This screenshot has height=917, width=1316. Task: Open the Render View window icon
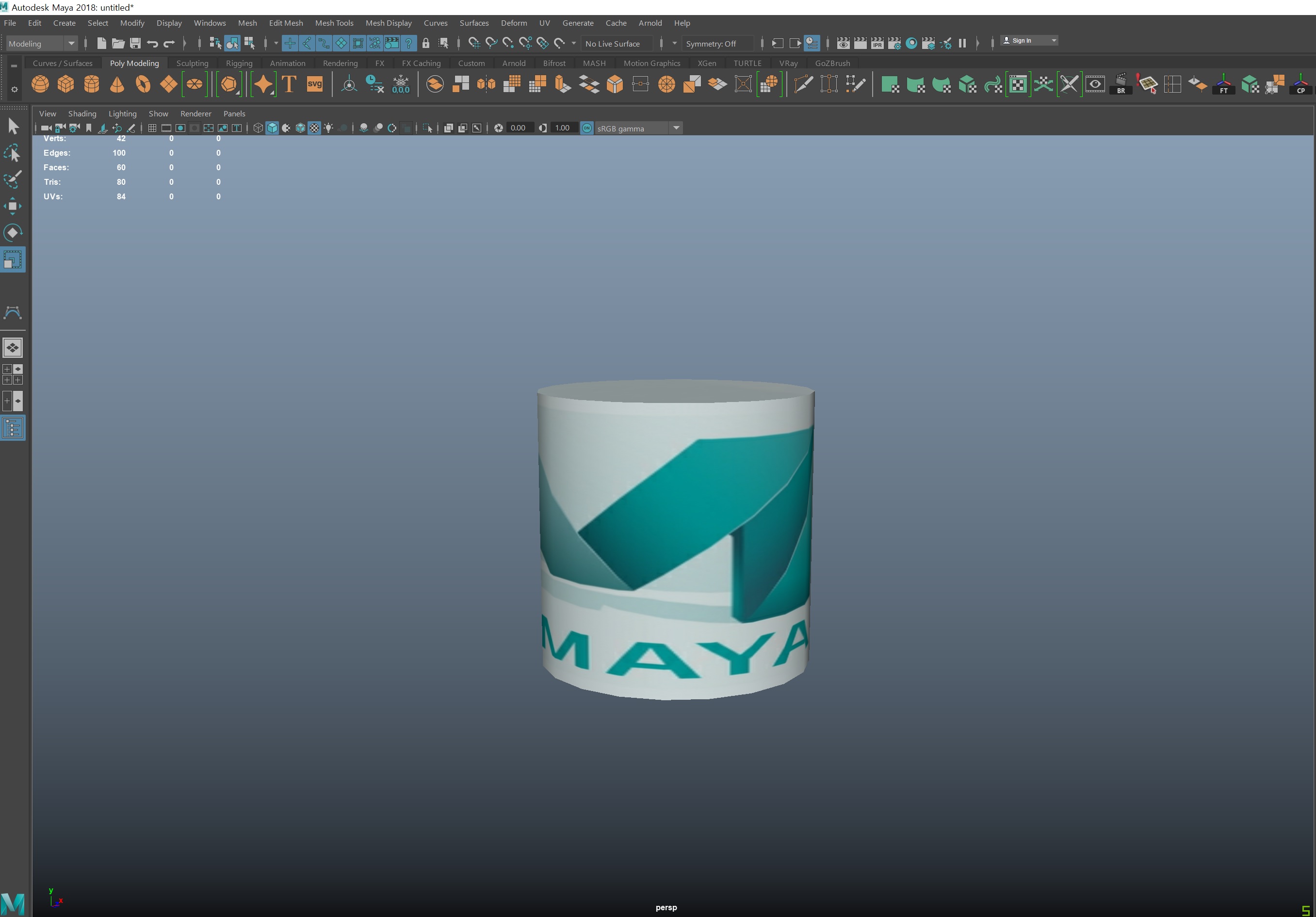(x=843, y=43)
